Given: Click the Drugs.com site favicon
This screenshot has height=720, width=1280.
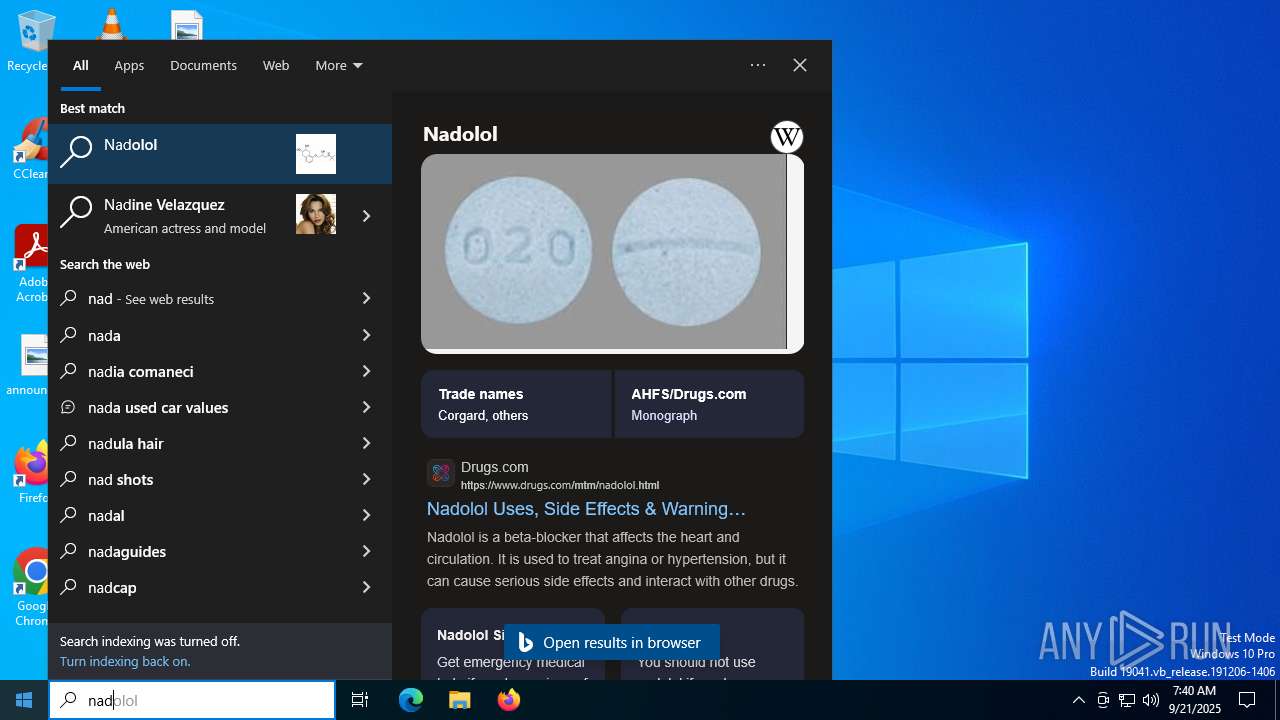Looking at the screenshot, I should 441,473.
